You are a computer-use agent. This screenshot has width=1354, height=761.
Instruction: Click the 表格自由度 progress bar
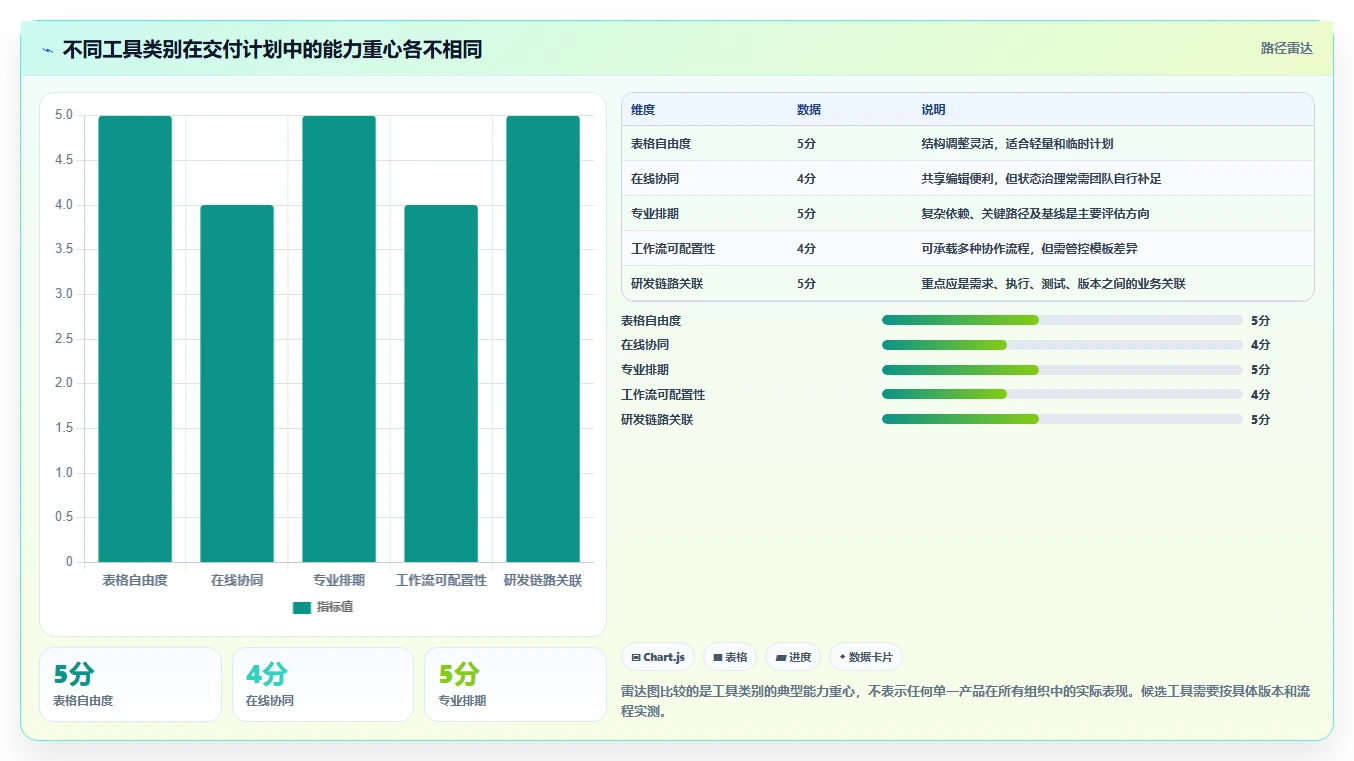pyautogui.click(x=1062, y=320)
